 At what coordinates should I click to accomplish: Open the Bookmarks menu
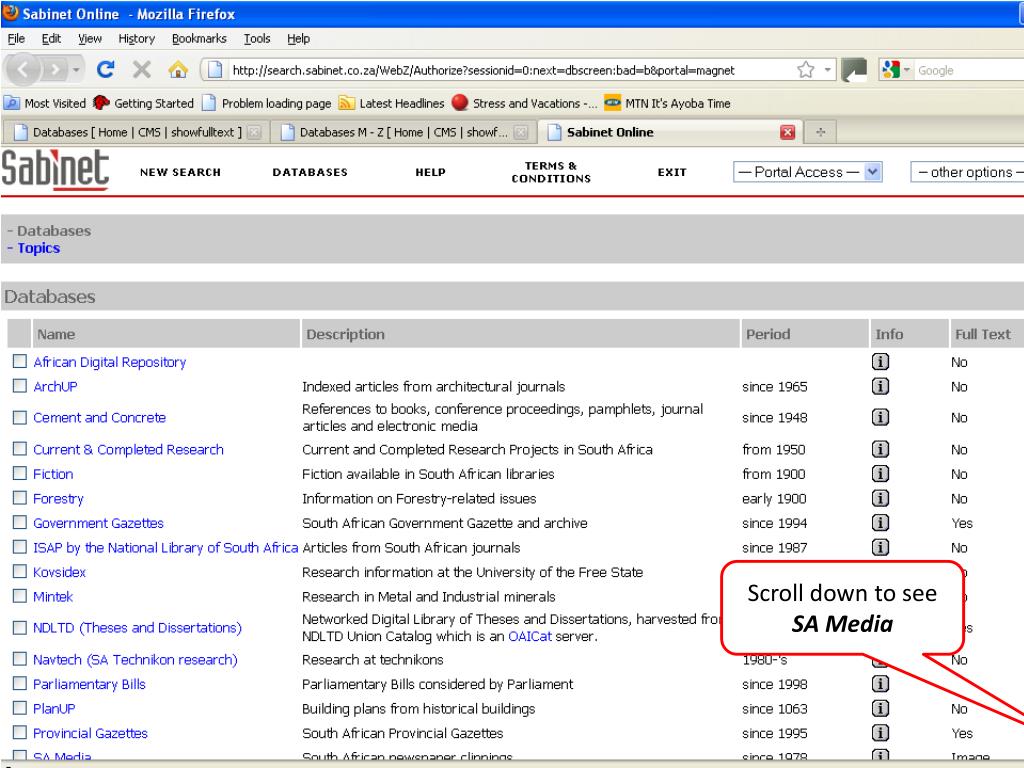[x=199, y=39]
